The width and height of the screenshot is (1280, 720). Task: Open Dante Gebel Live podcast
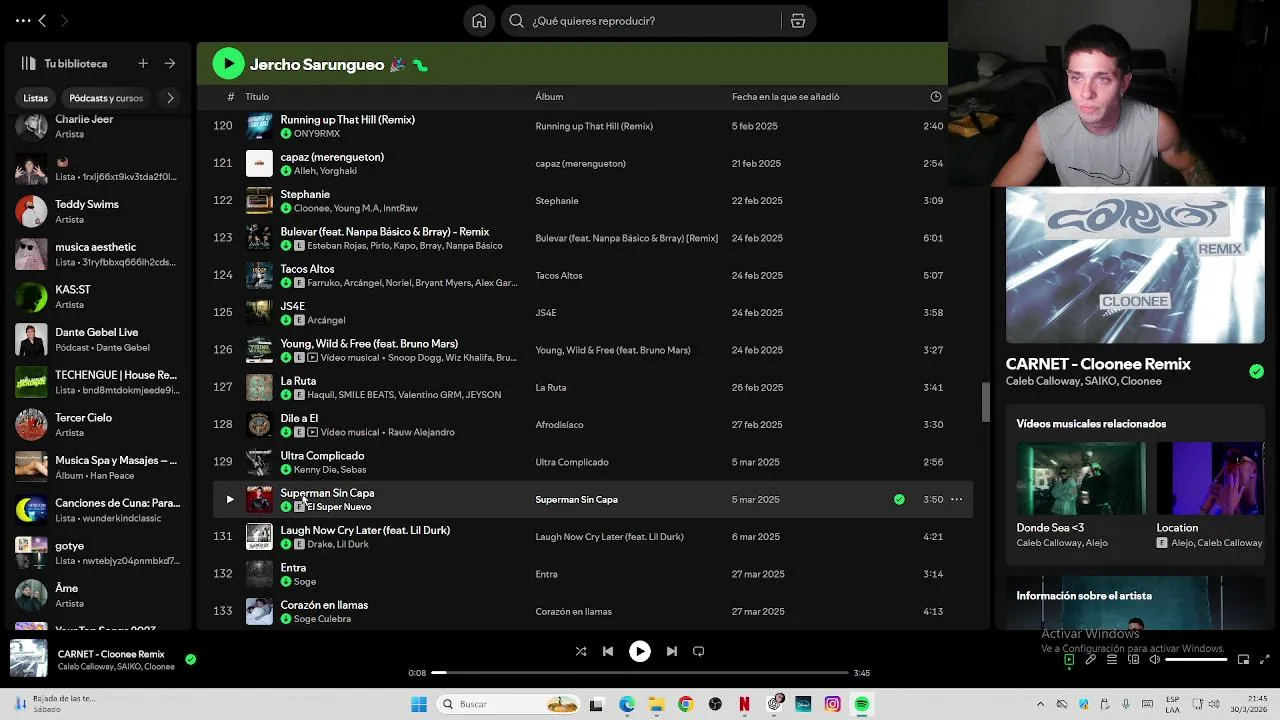(x=98, y=339)
